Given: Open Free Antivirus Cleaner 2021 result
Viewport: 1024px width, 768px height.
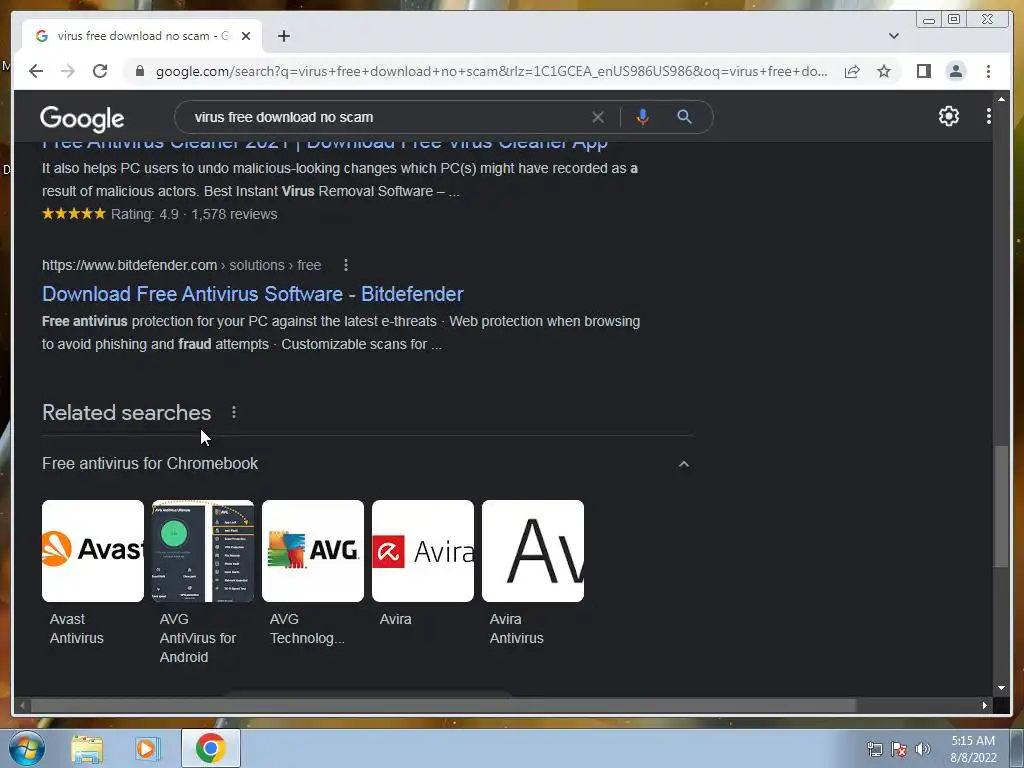Looking at the screenshot, I should (325, 145).
